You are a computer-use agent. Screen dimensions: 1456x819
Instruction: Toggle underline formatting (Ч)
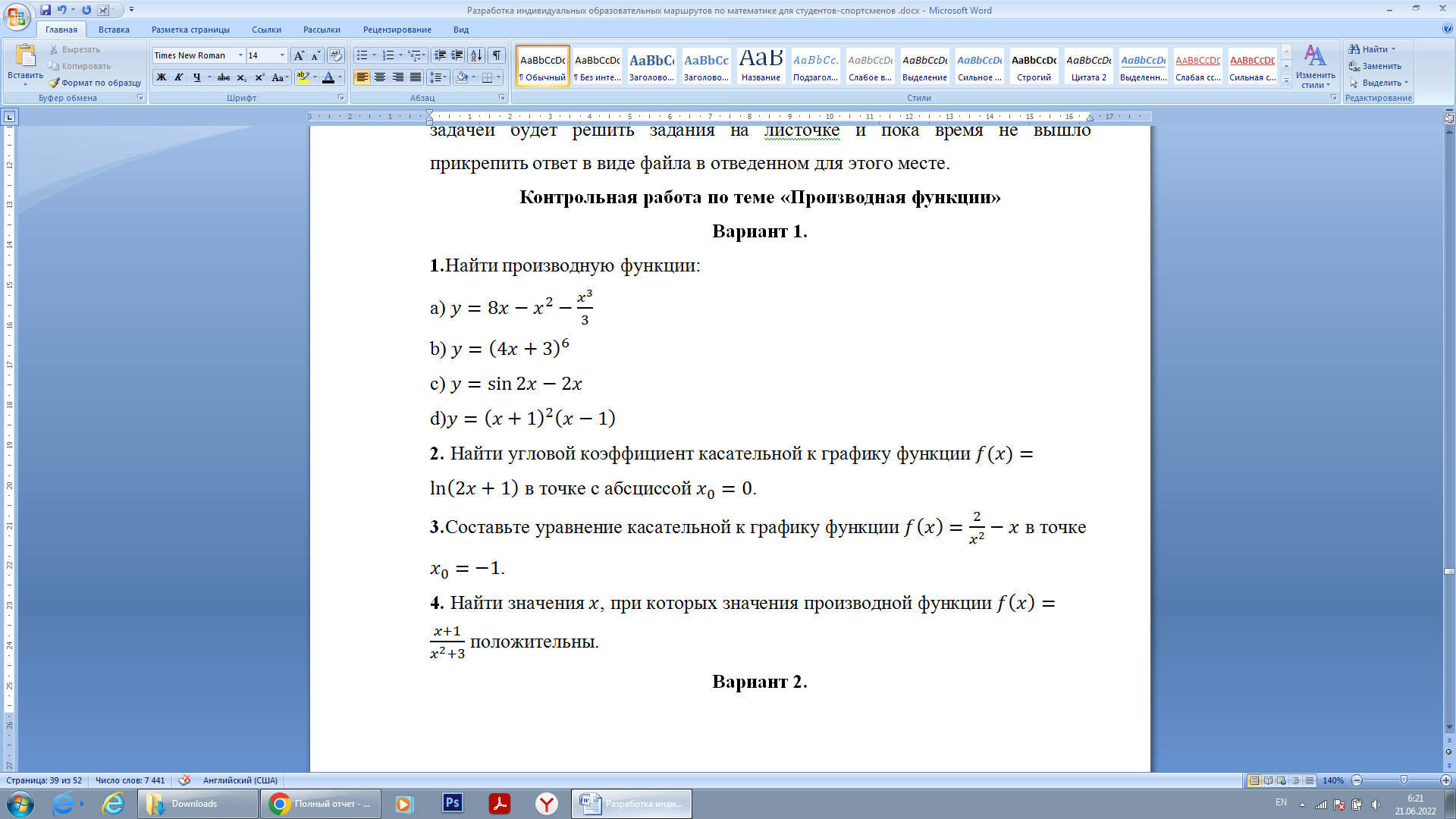(196, 77)
